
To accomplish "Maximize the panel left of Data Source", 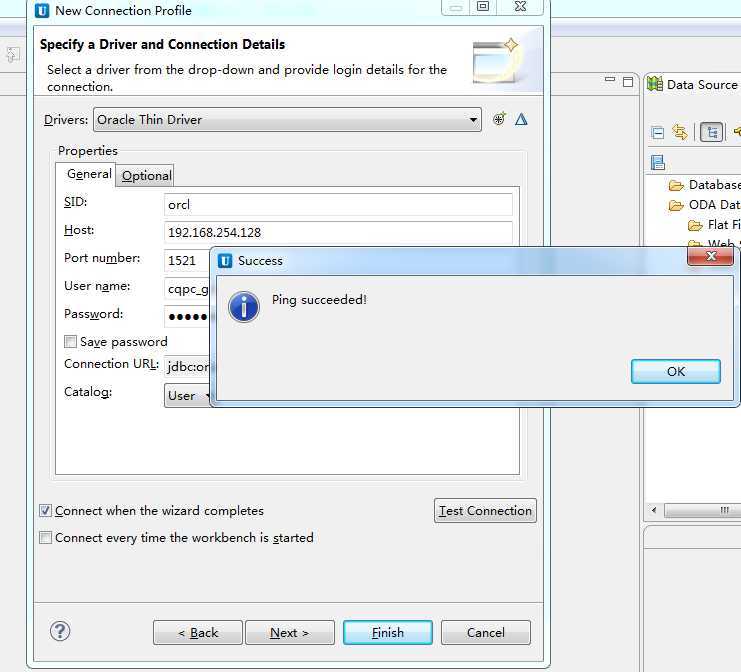I will coord(628,82).
